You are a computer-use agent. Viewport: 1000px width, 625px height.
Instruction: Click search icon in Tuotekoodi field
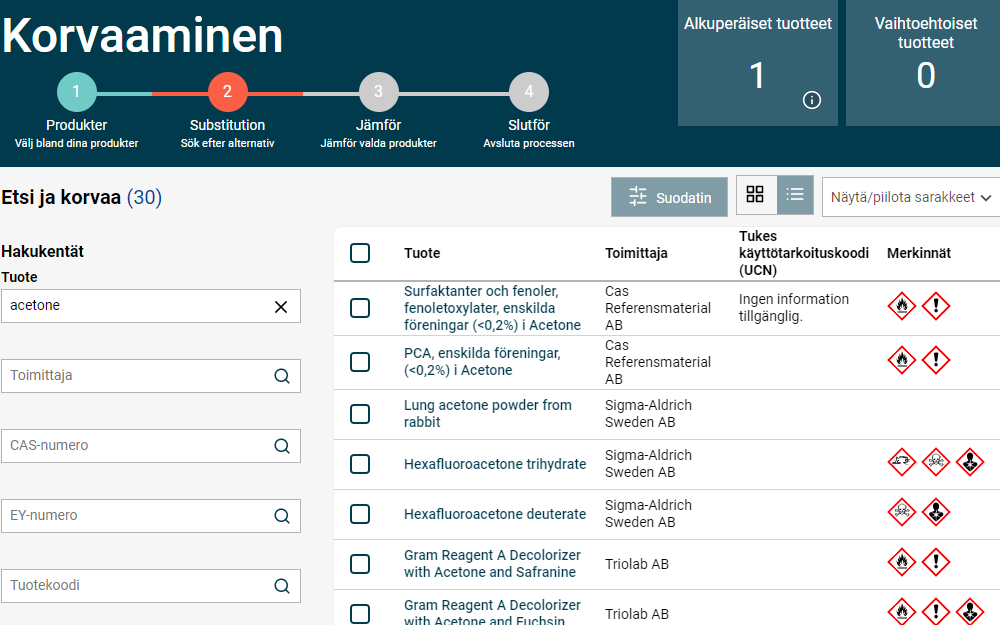point(281,585)
